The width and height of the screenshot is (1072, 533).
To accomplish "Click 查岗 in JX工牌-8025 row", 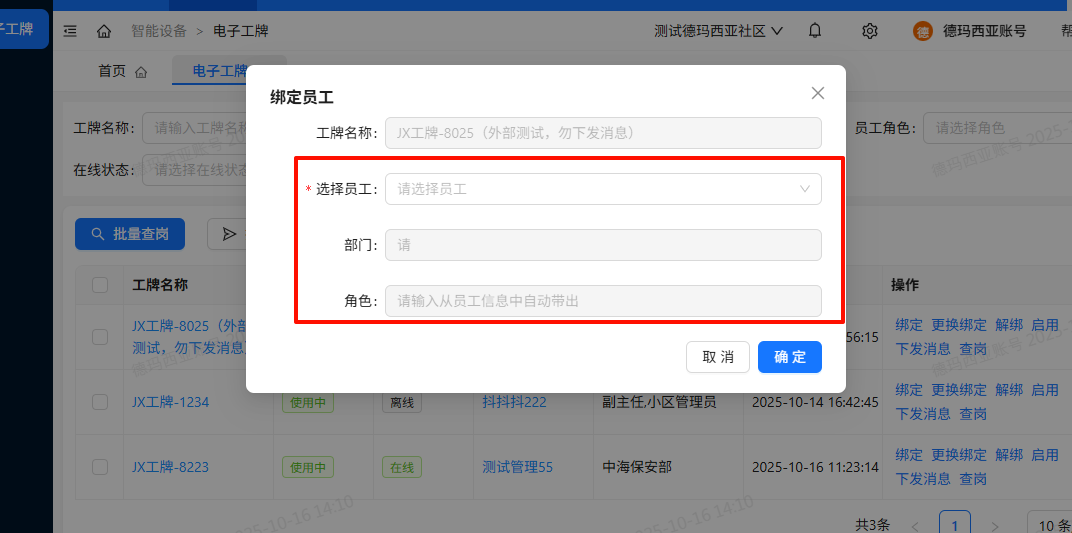I will click(973, 348).
